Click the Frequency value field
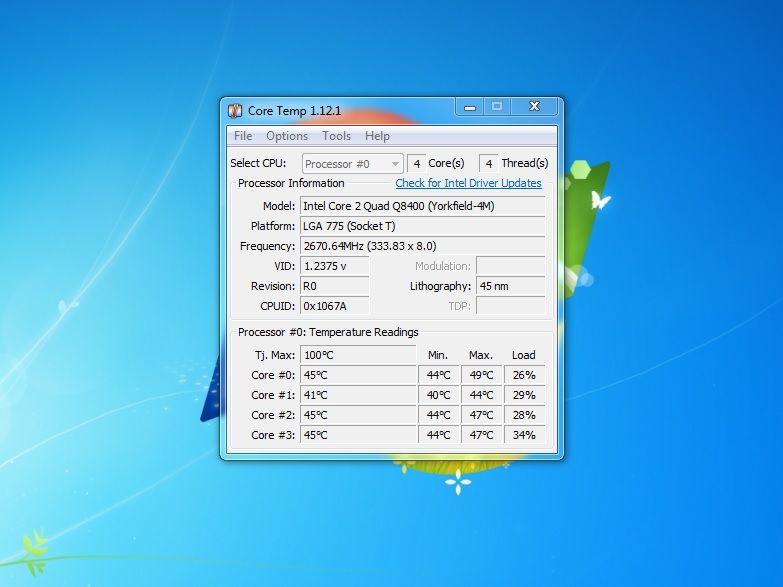The width and height of the screenshot is (783, 587). coord(422,246)
